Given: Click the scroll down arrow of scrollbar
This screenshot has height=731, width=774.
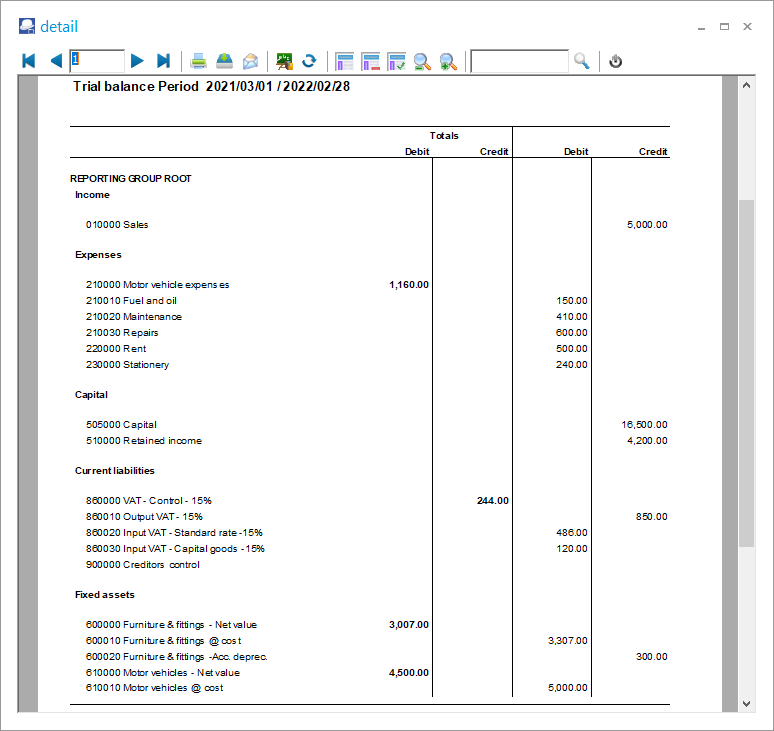Looking at the screenshot, I should (x=746, y=703).
